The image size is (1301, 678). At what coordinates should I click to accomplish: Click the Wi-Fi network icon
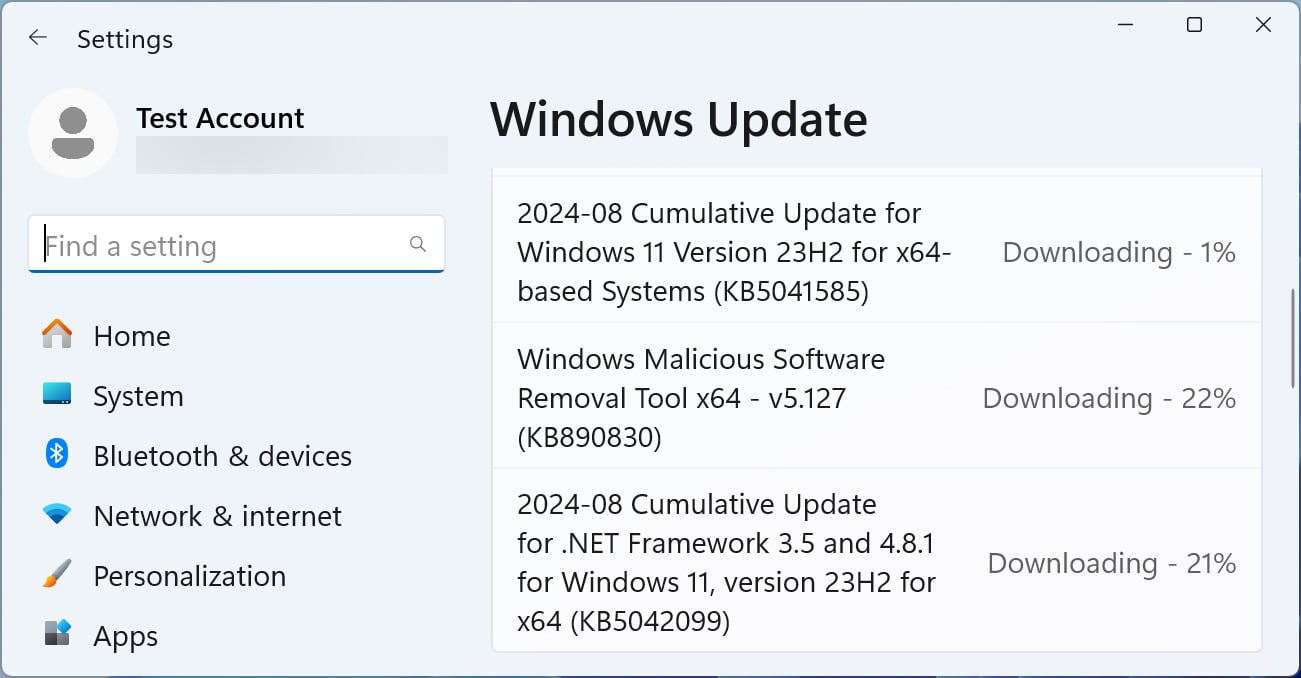click(x=57, y=515)
